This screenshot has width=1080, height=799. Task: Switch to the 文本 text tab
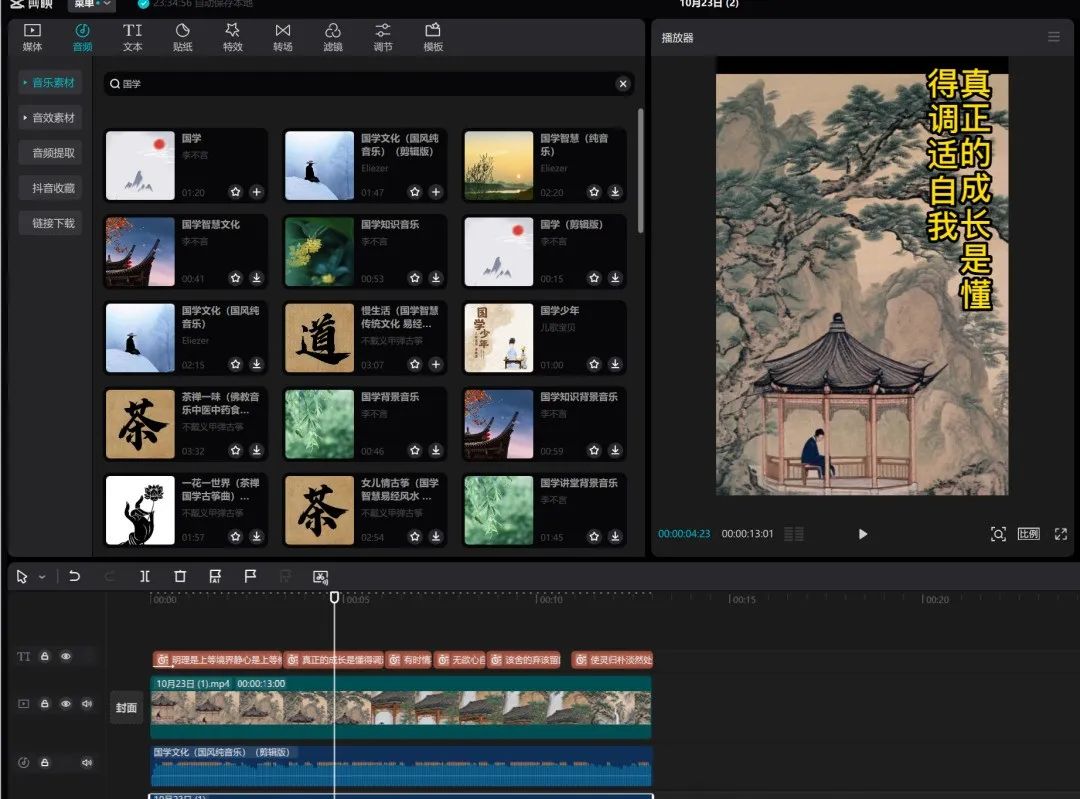132,37
